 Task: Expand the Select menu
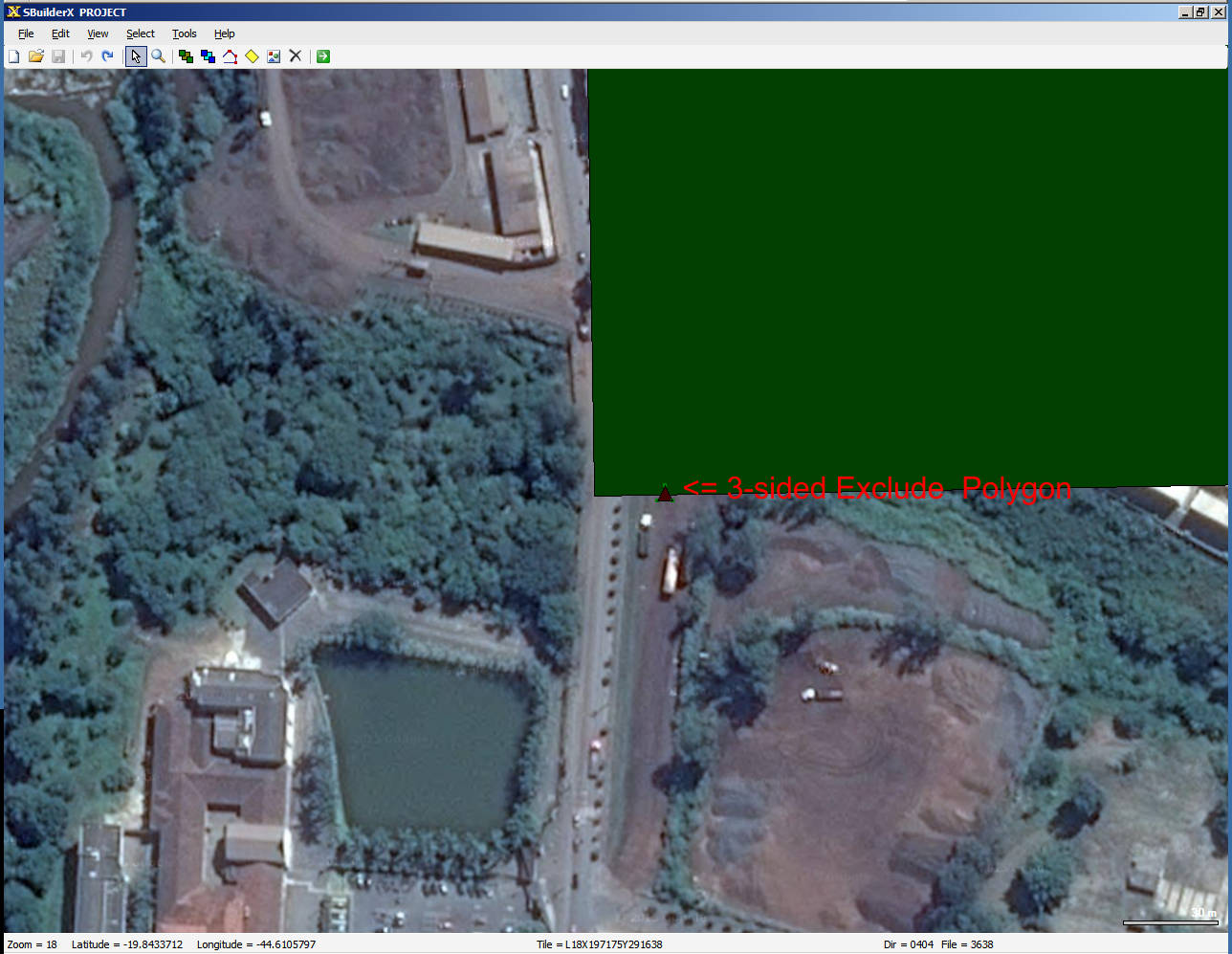tap(141, 33)
